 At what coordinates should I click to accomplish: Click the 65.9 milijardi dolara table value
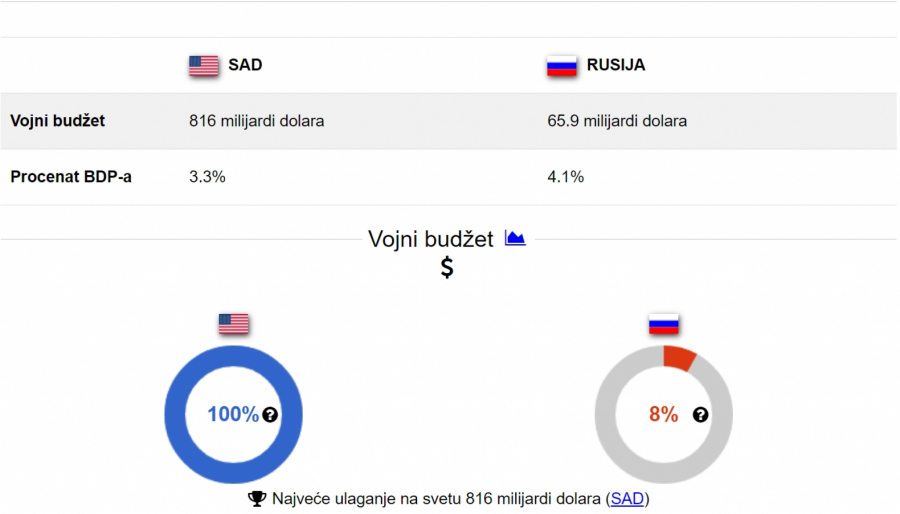tap(617, 121)
